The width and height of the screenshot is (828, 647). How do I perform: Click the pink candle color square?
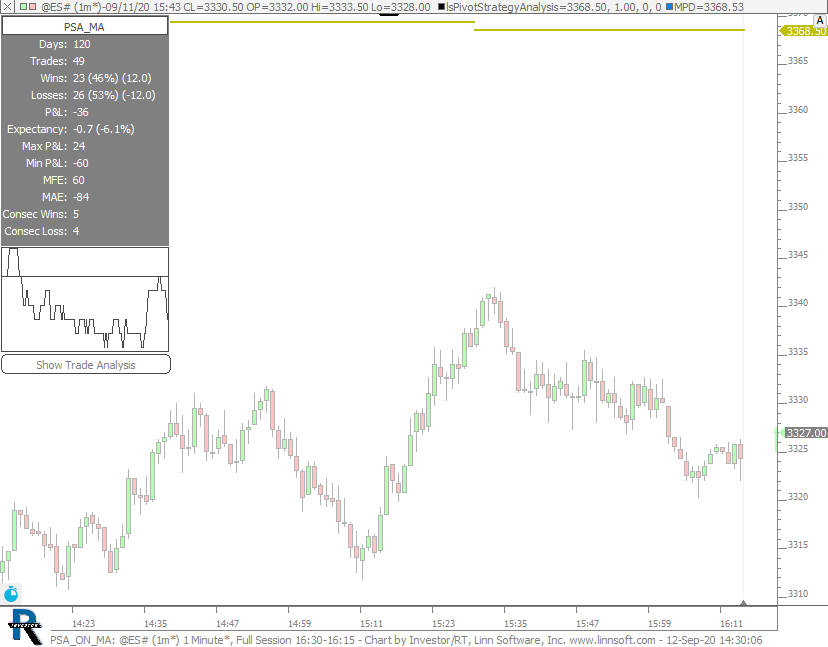pyautogui.click(x=33, y=7)
